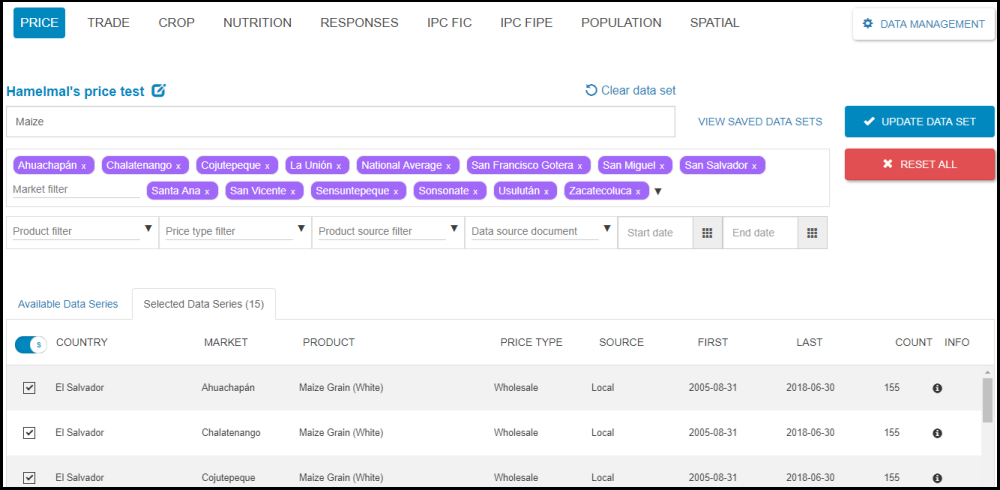Remove the San Salvador market tag
The width and height of the screenshot is (1000, 490).
point(754,166)
